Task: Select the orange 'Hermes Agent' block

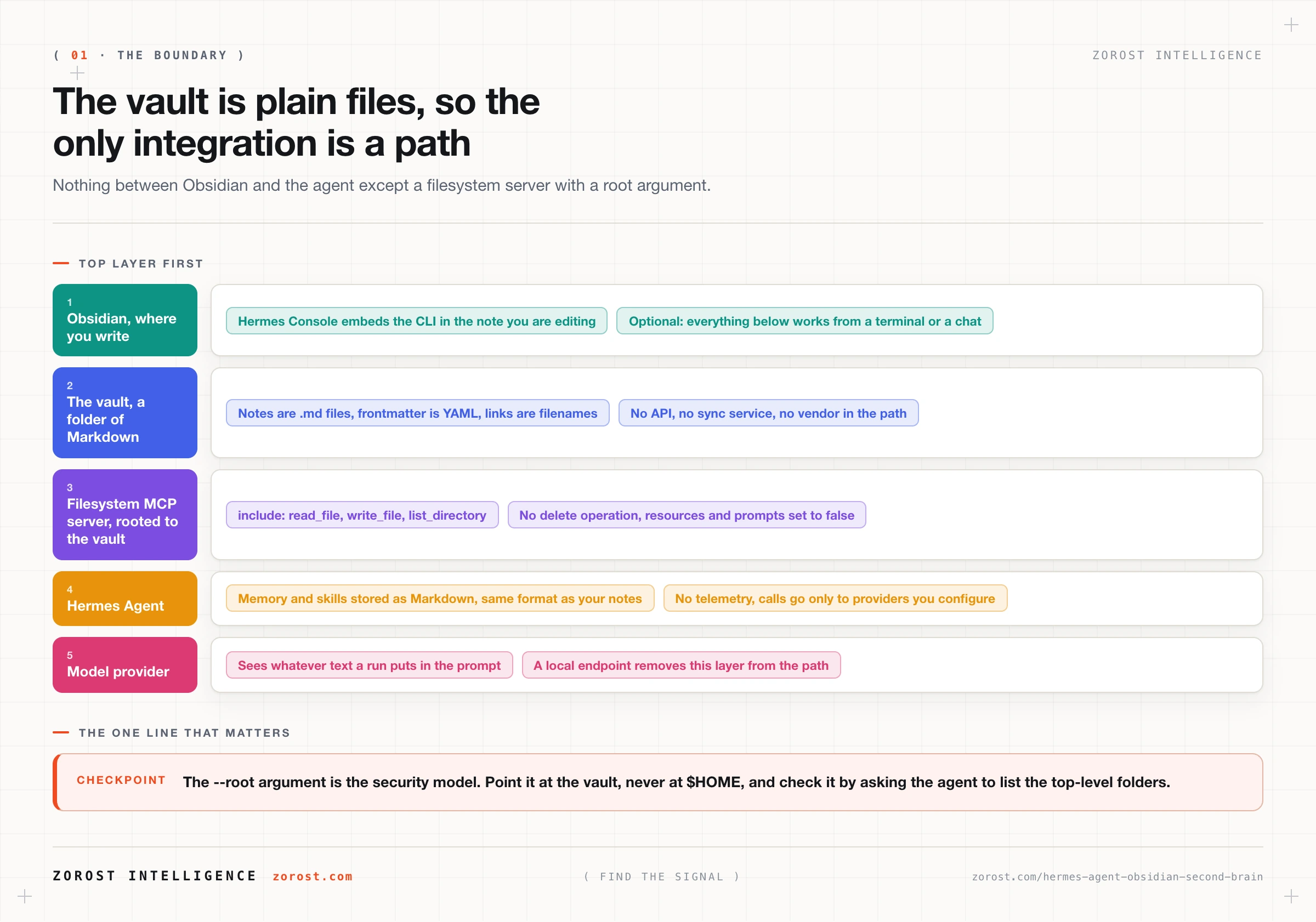Action: (125, 598)
